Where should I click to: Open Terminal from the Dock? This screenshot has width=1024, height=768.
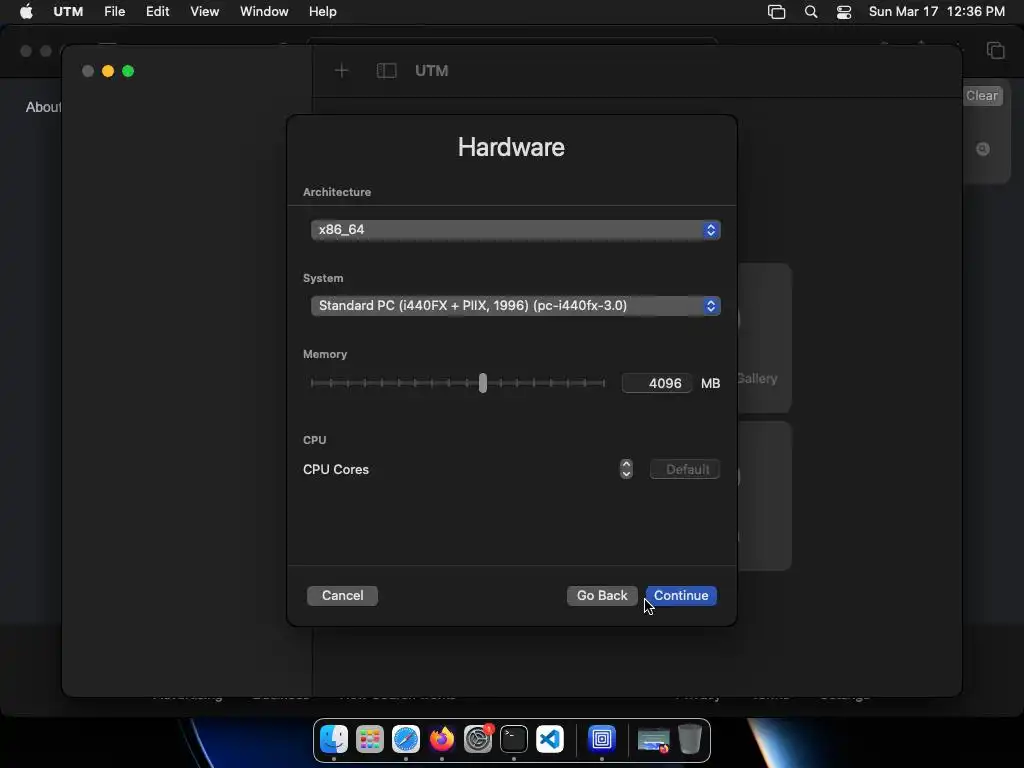(514, 739)
